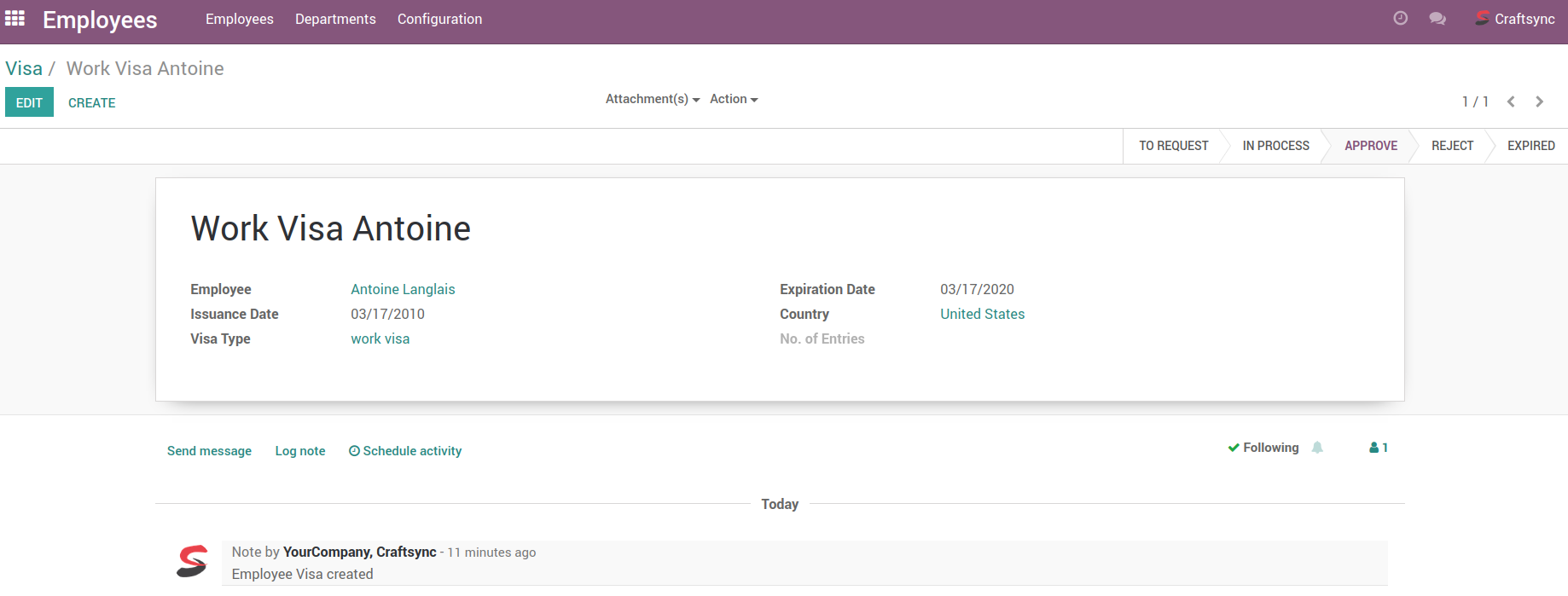Click Schedule activity
This screenshot has width=1568, height=596.
[405, 451]
